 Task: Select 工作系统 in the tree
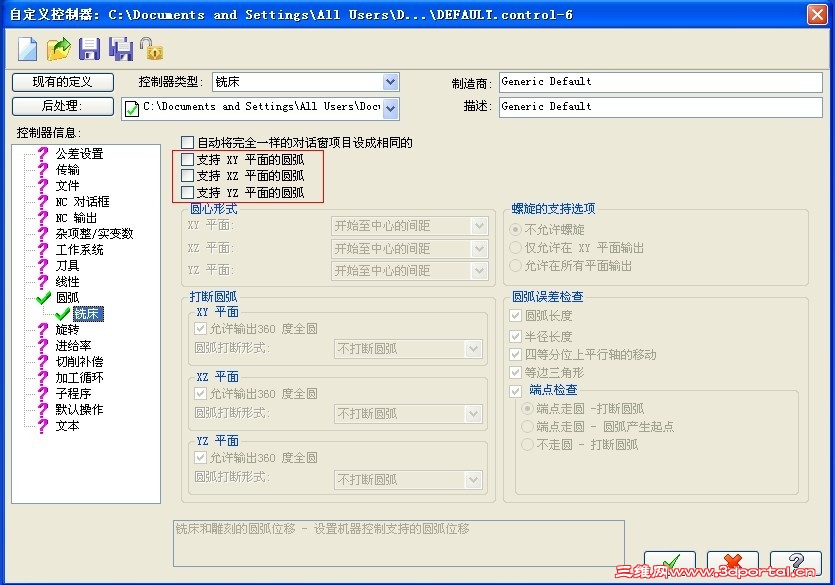[x=79, y=250]
